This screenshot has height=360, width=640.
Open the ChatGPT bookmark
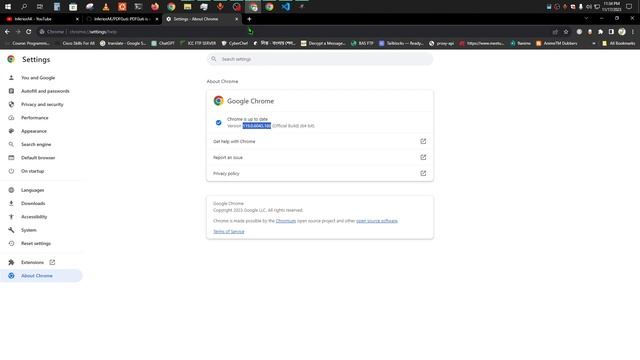[162, 43]
